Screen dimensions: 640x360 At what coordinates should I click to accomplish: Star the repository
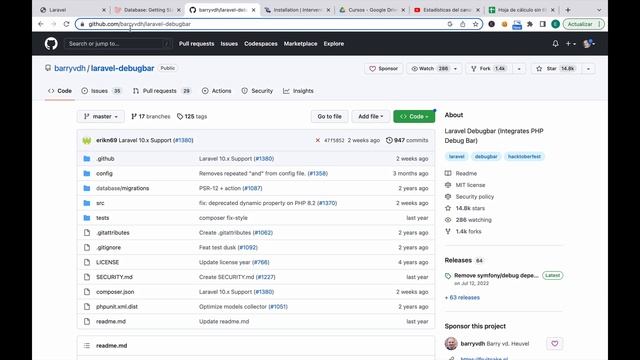tap(556, 69)
